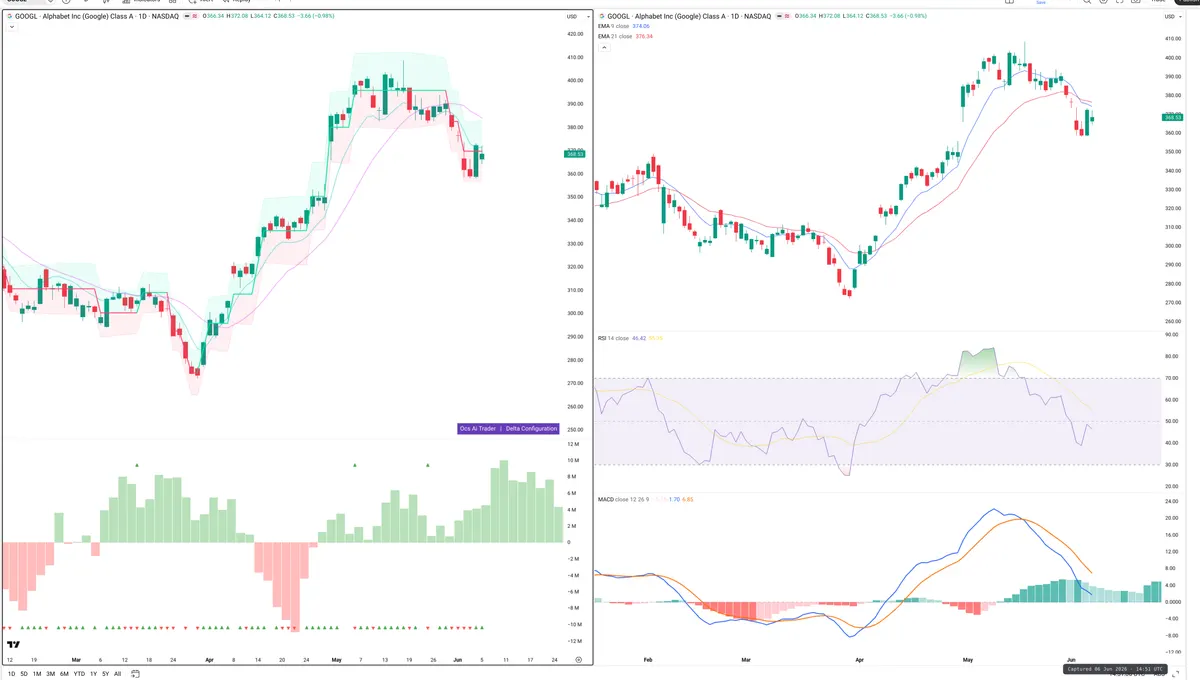Click the 368.53 last price label on left axis
Screen dimensions: 1200x680
click(575, 154)
